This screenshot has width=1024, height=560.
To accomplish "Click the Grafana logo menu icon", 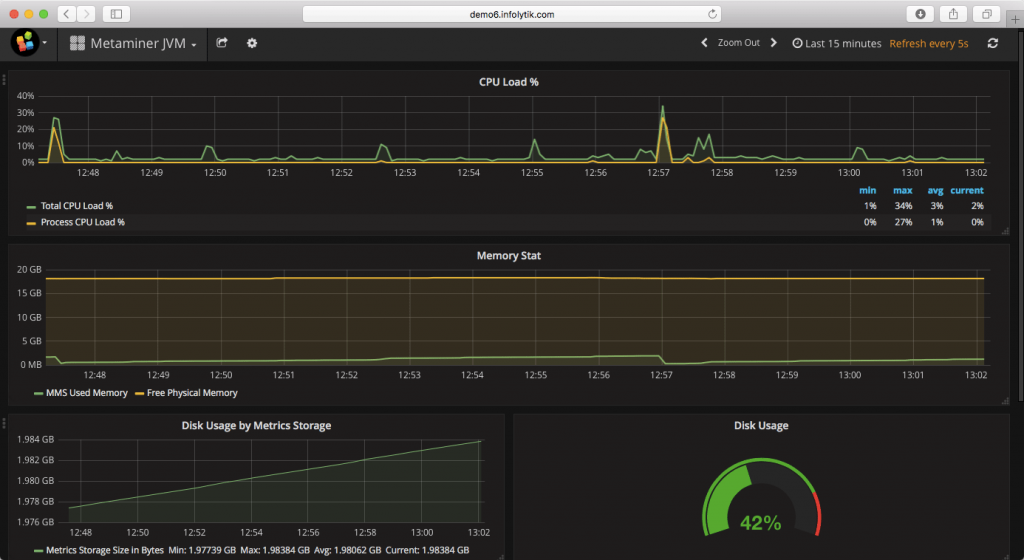I will tap(25, 43).
